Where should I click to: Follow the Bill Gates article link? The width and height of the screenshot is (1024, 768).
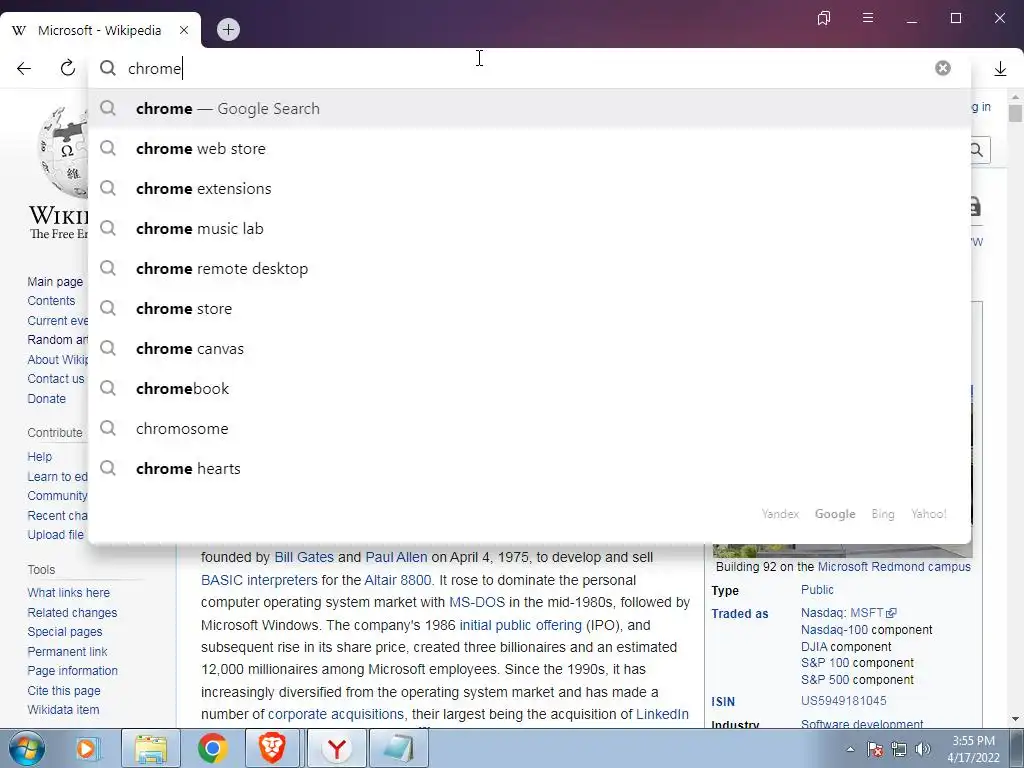point(304,557)
